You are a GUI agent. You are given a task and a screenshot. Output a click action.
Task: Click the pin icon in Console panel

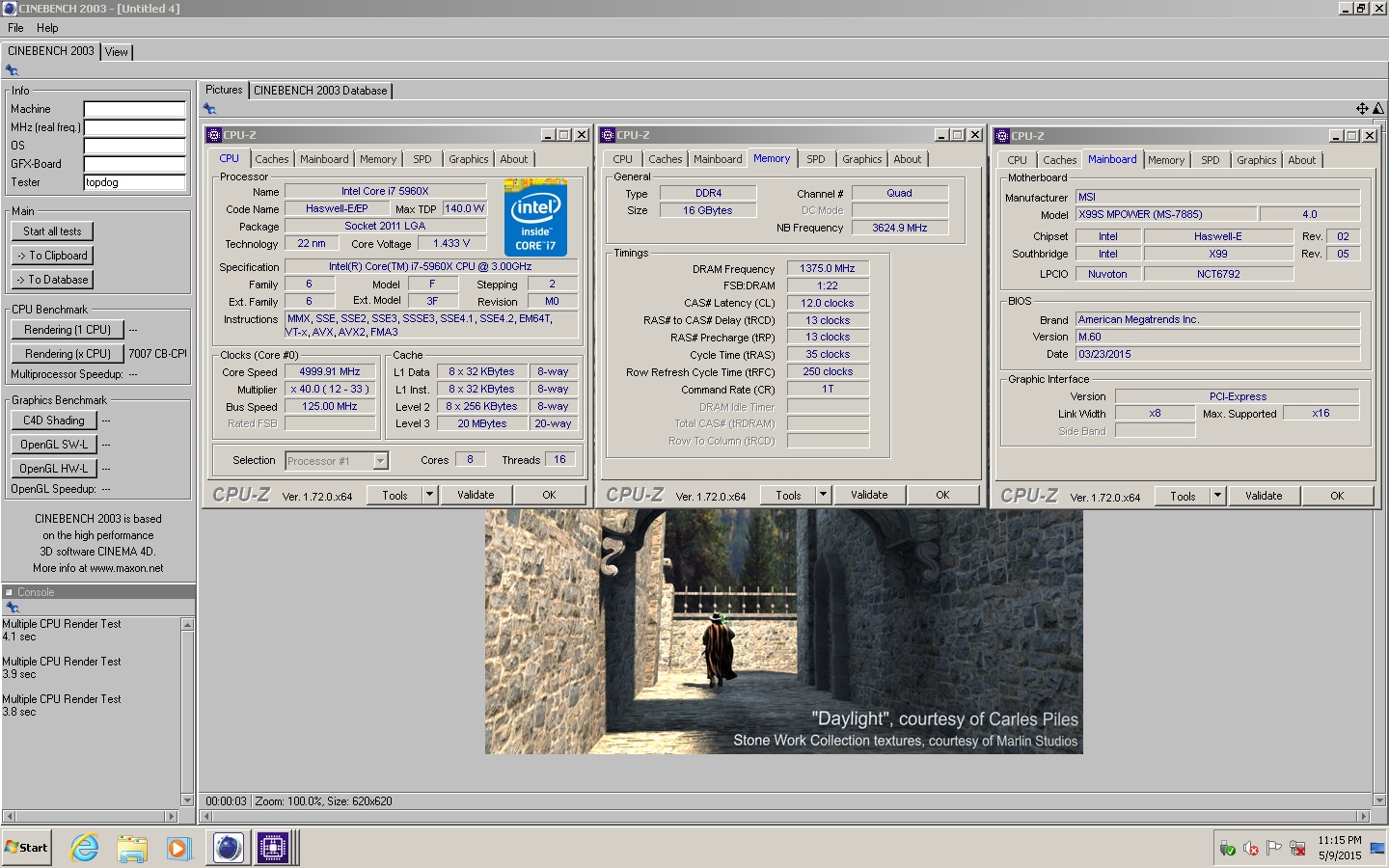(x=13, y=608)
